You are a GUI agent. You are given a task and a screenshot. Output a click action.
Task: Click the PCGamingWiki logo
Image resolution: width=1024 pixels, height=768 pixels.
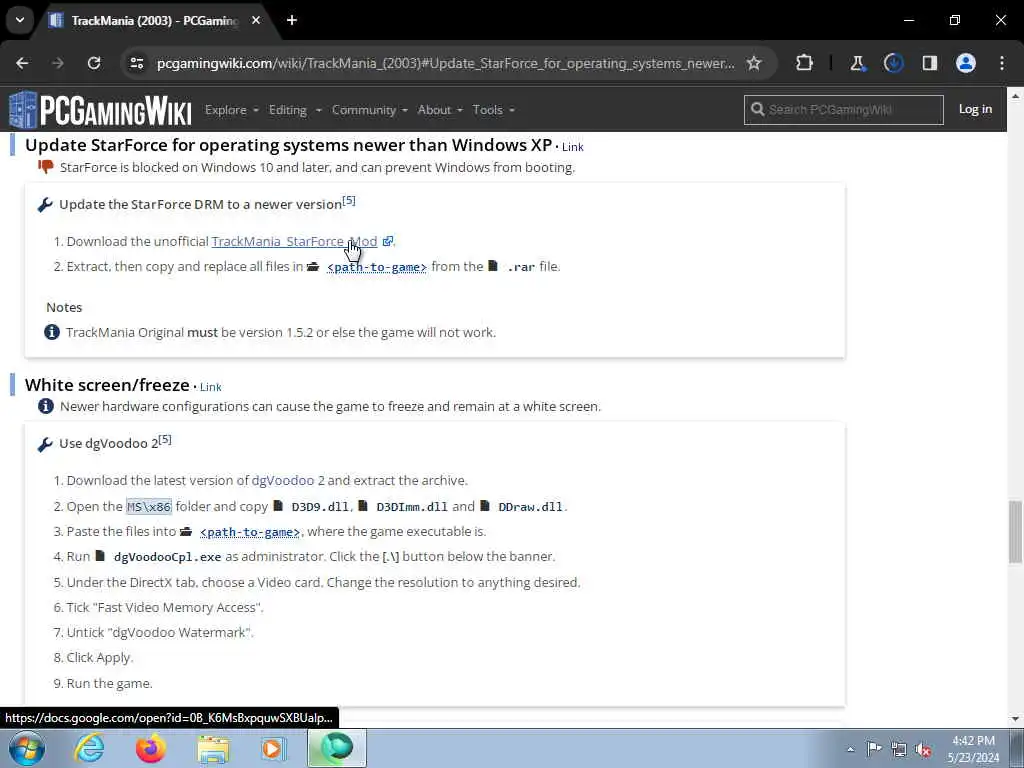pyautogui.click(x=100, y=110)
